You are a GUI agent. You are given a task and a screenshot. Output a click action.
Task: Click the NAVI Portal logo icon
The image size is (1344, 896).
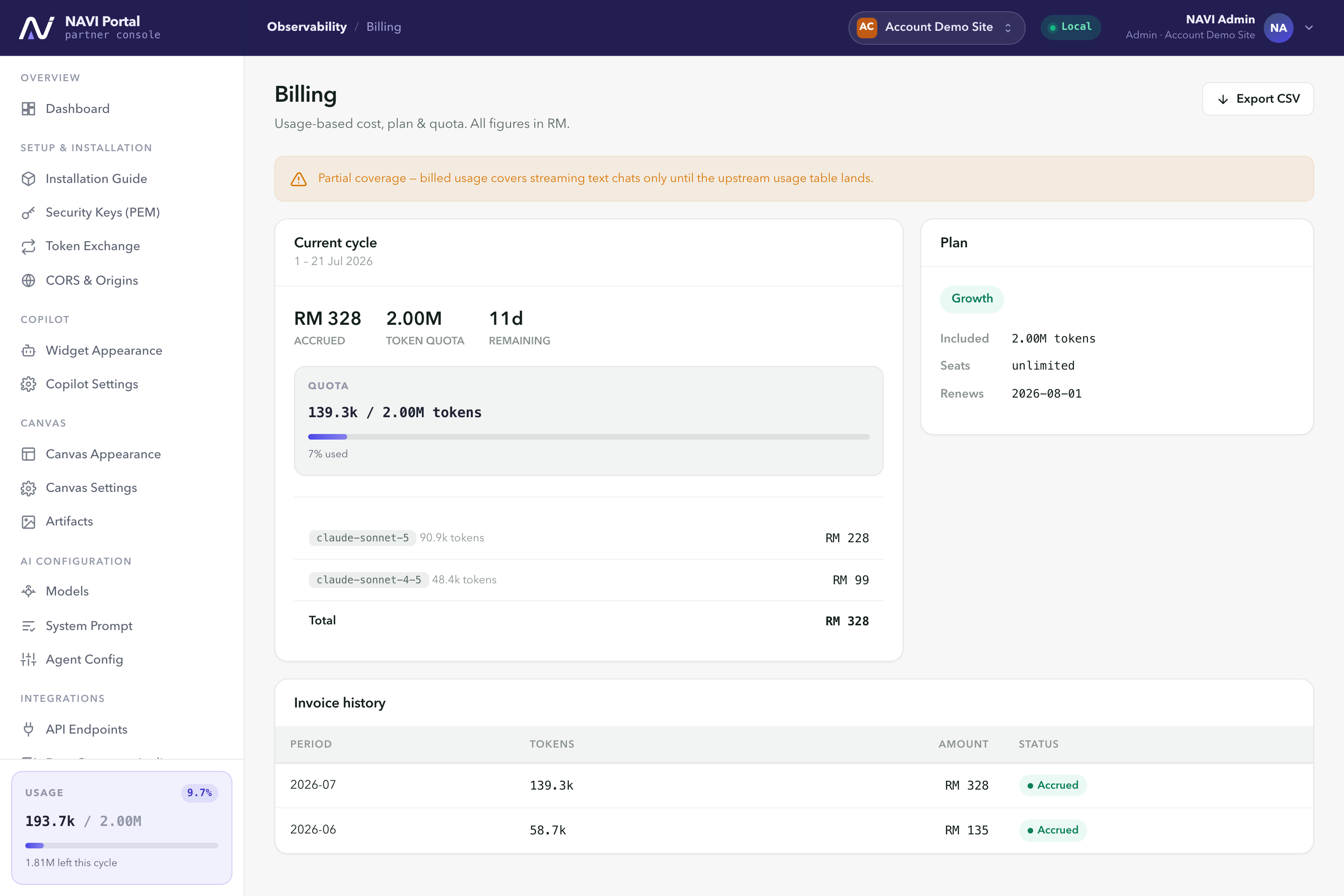(36, 28)
